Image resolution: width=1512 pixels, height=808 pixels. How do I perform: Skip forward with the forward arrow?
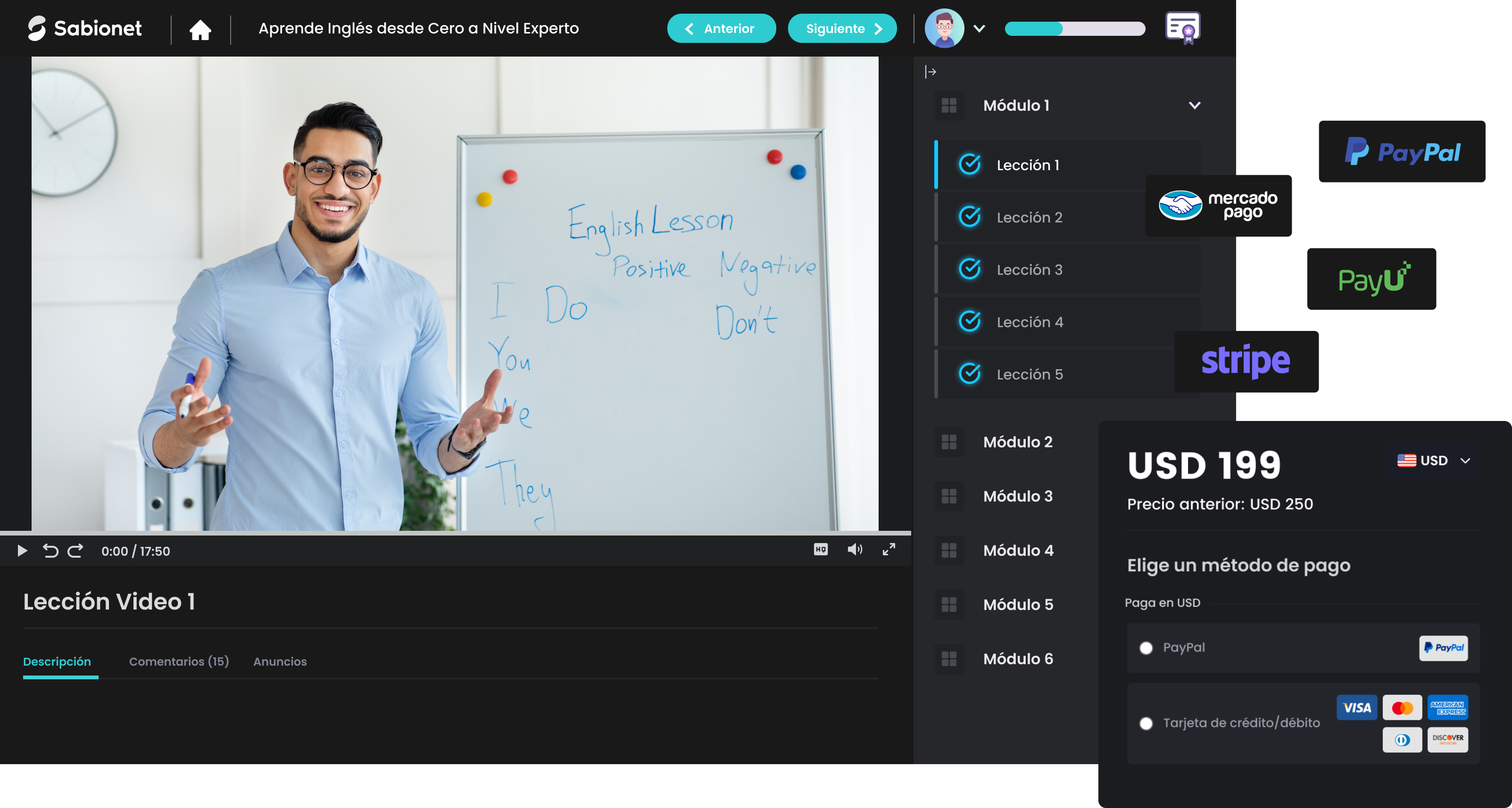75,551
